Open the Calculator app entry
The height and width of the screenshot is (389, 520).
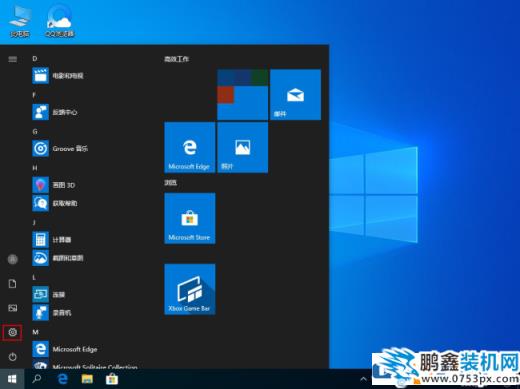[x=52, y=240]
